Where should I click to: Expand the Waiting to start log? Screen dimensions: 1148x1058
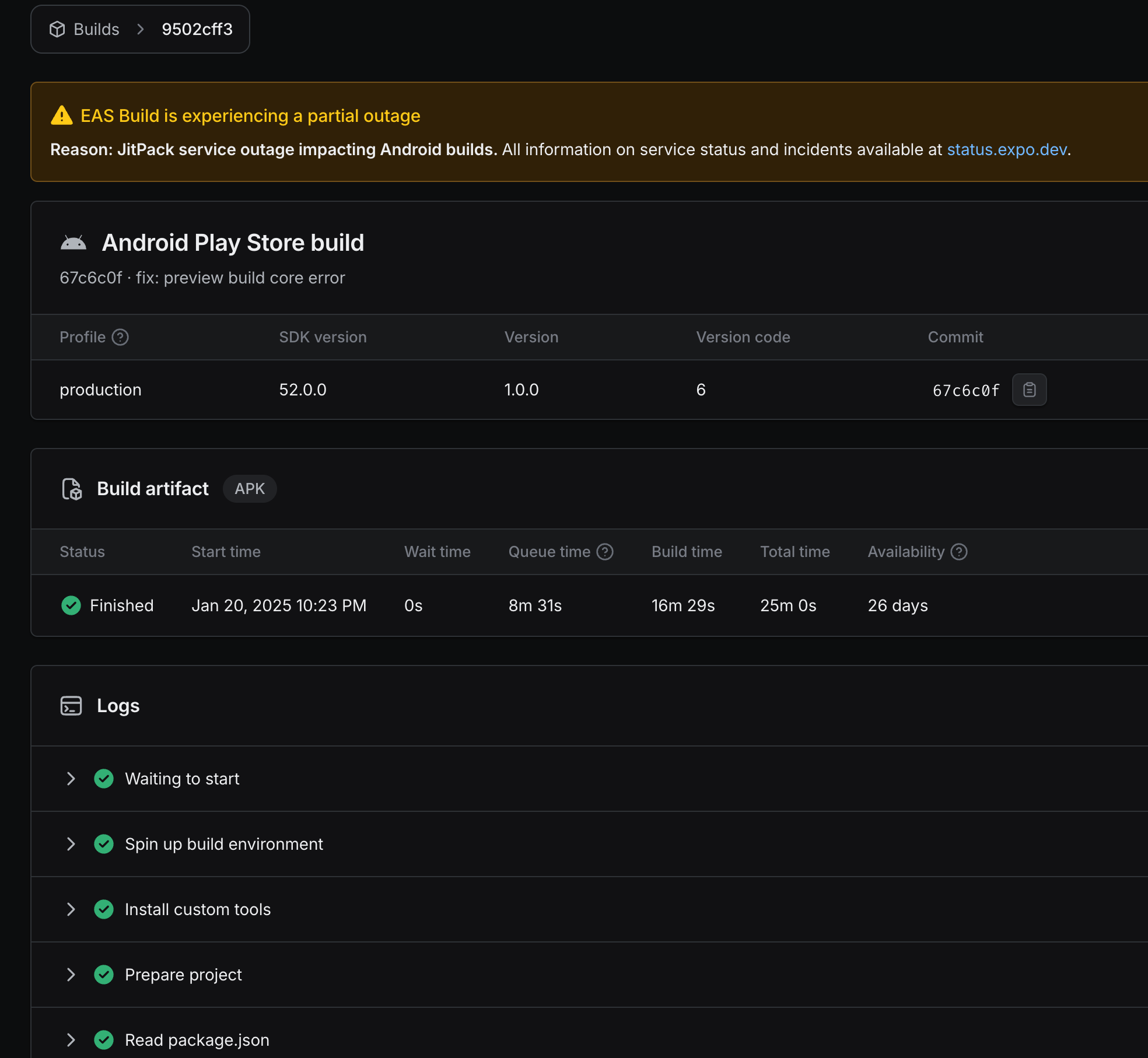[x=71, y=779]
